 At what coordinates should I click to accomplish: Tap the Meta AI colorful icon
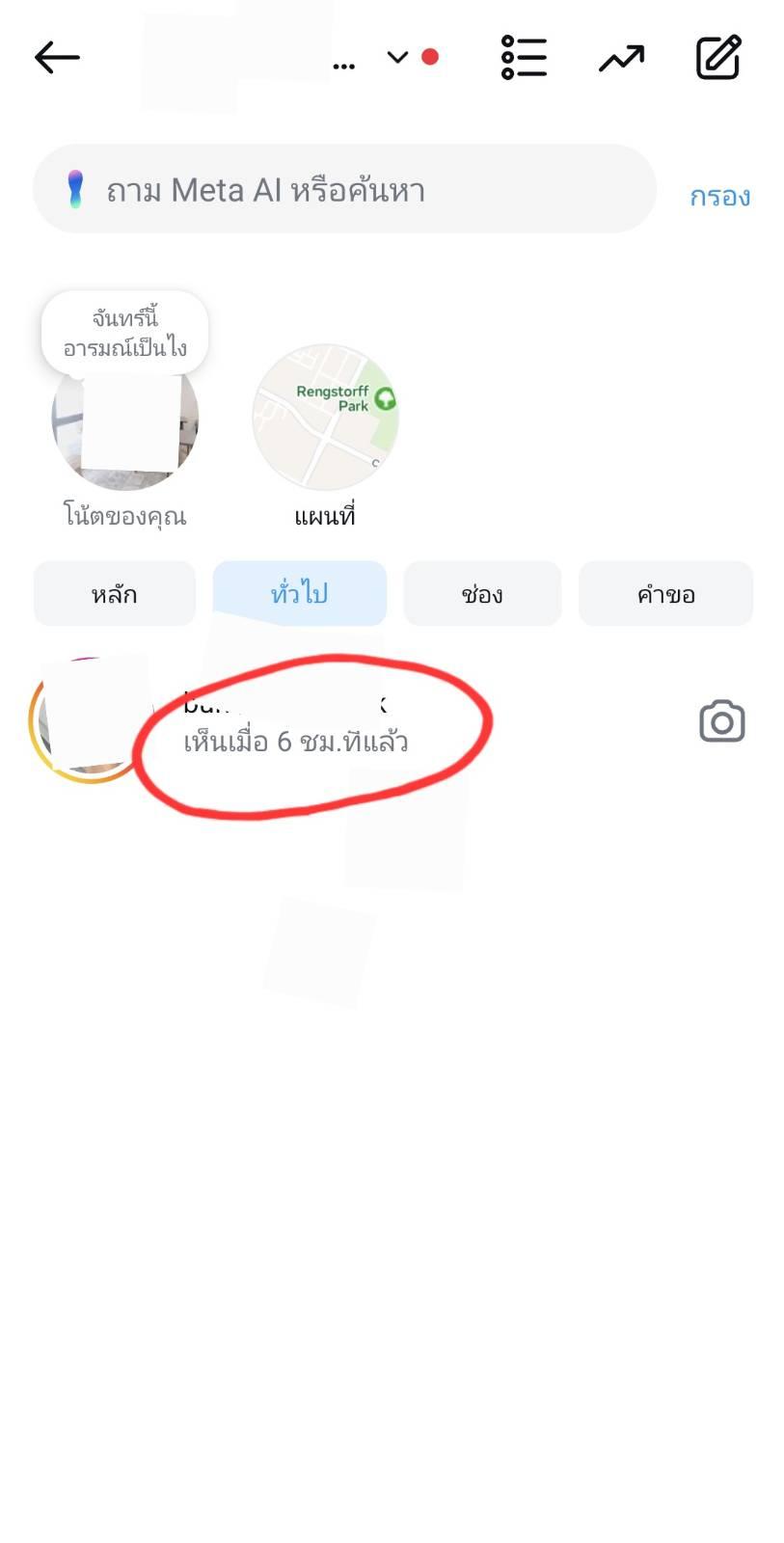(x=75, y=189)
